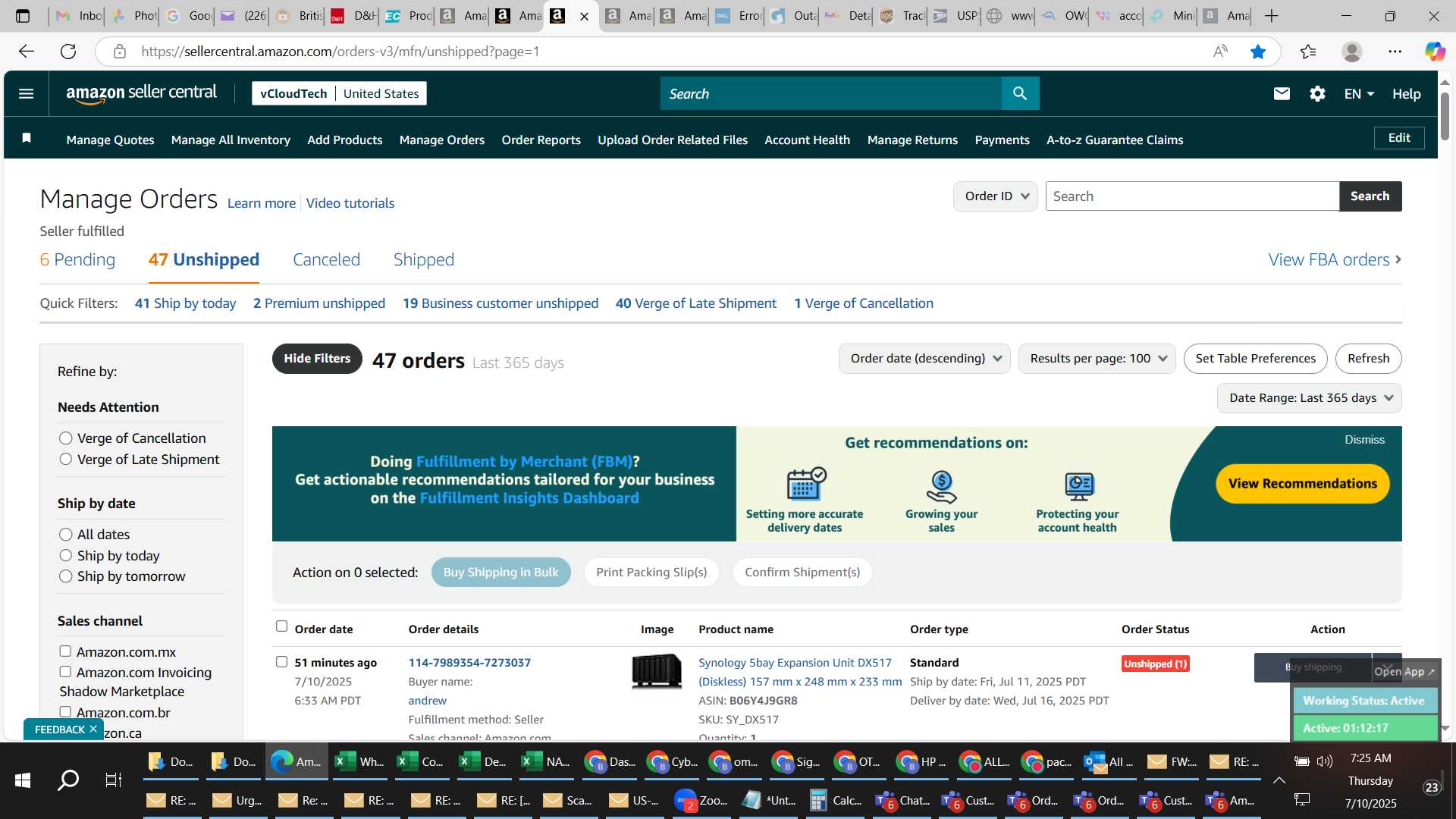Filter by 40 Verge of Late Shipment
1456x819 pixels.
695,303
